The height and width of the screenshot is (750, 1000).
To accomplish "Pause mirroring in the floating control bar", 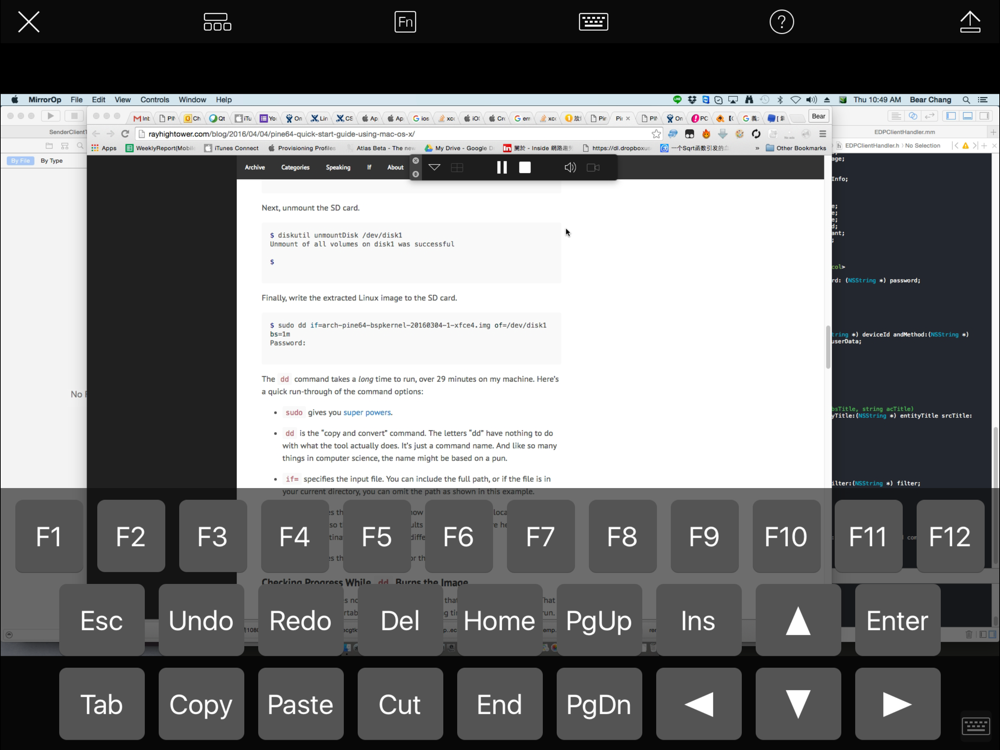I will point(502,167).
